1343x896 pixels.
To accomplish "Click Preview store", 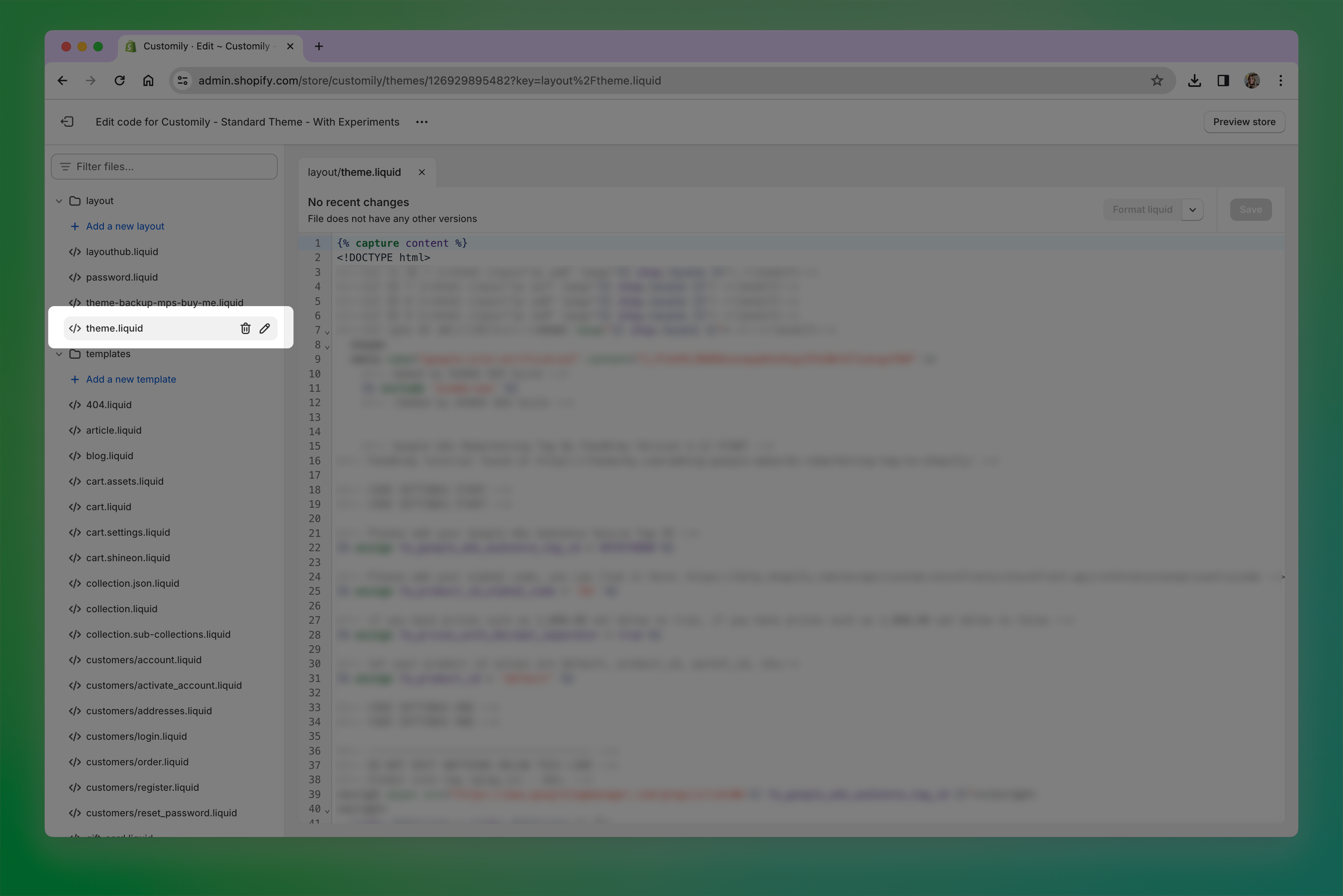I will (1244, 122).
